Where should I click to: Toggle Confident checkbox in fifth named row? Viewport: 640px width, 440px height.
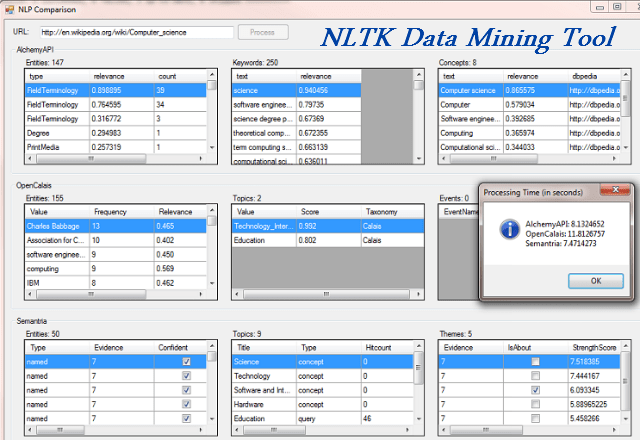click(187, 418)
